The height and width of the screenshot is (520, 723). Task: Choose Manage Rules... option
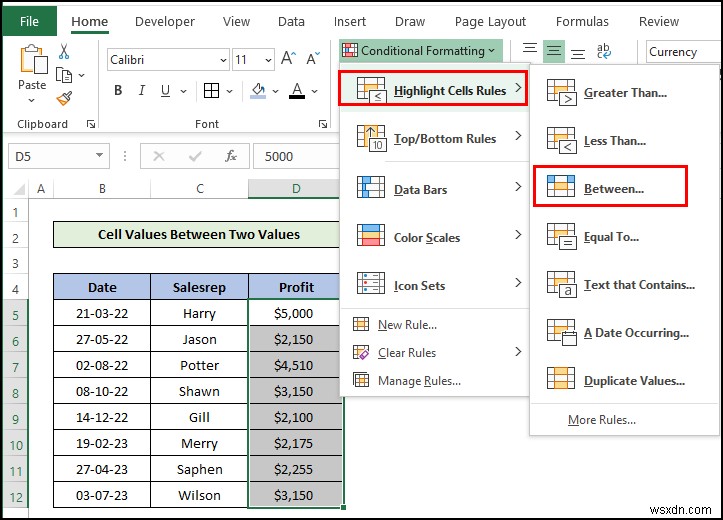(x=434, y=381)
